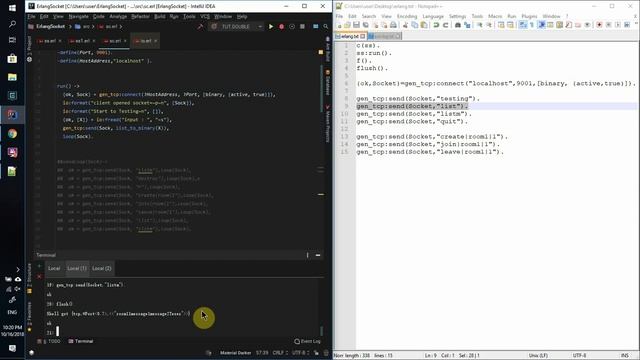The image size is (640, 360).
Task: Open UTF-8 encoding selector in IntelliJ status bar
Action: point(301,353)
